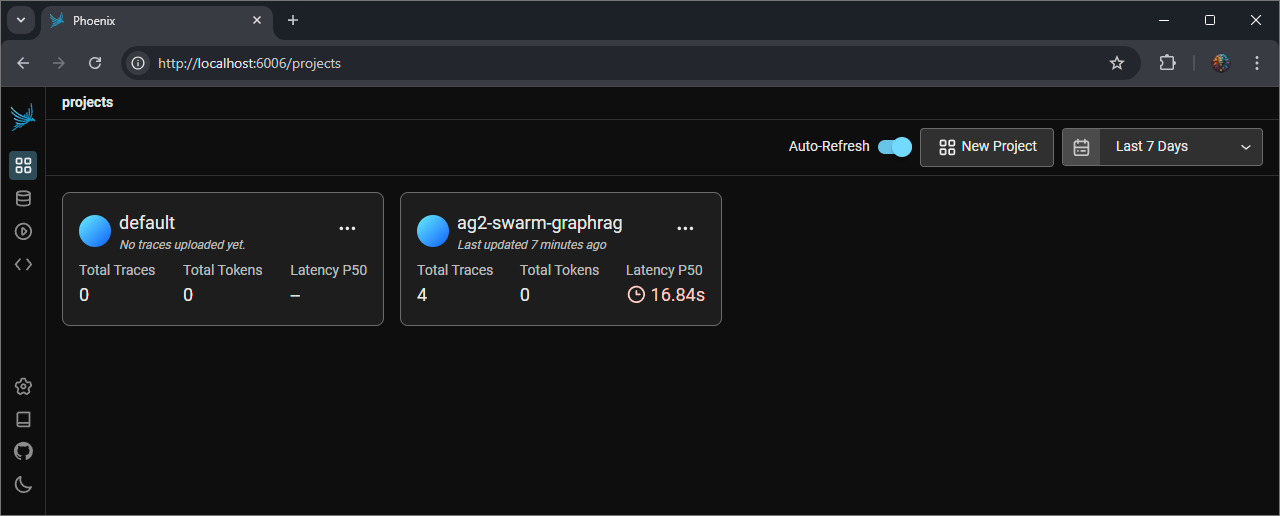Open ag2-swarm-graphrag project's three-dot menu
The width and height of the screenshot is (1280, 516).
[685, 228]
